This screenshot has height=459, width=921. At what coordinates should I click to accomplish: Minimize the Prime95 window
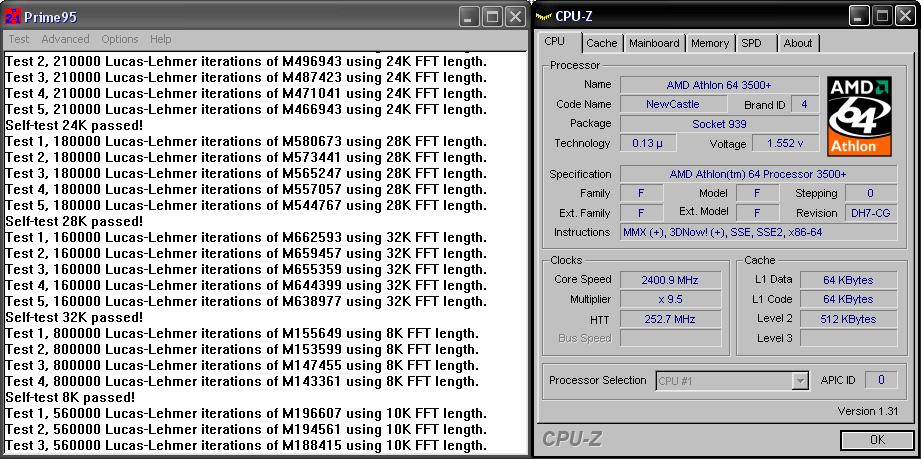(469, 17)
